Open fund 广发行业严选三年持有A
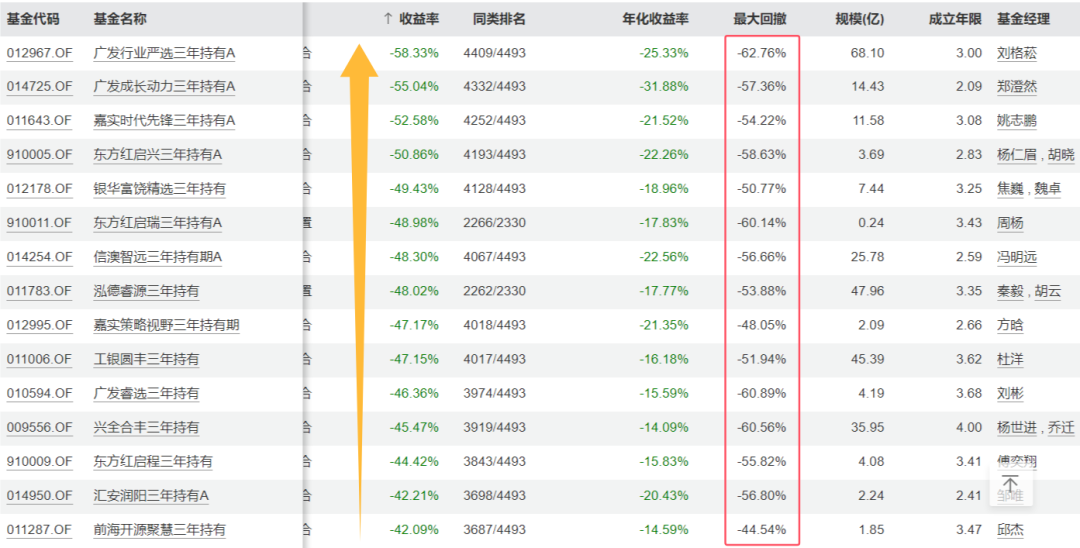The height and width of the screenshot is (548, 1080). 164,53
